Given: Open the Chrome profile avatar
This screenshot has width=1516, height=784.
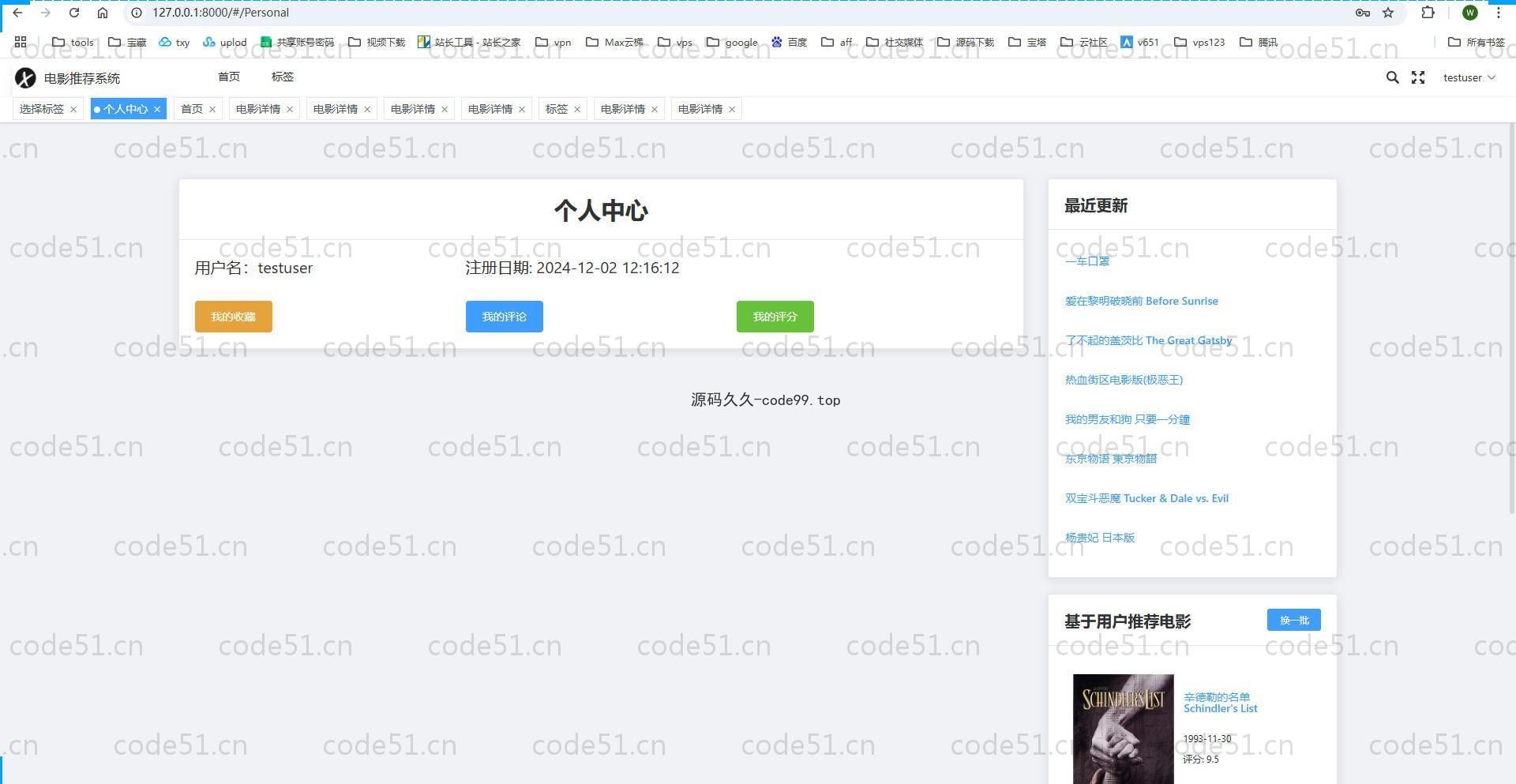Looking at the screenshot, I should click(1470, 13).
